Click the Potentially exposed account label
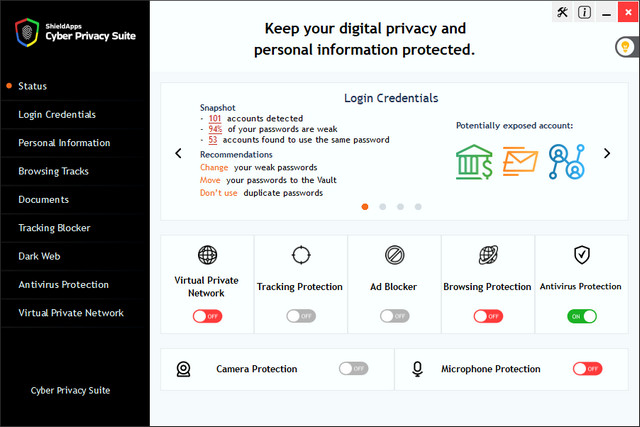The width and height of the screenshot is (640, 427). (x=514, y=126)
